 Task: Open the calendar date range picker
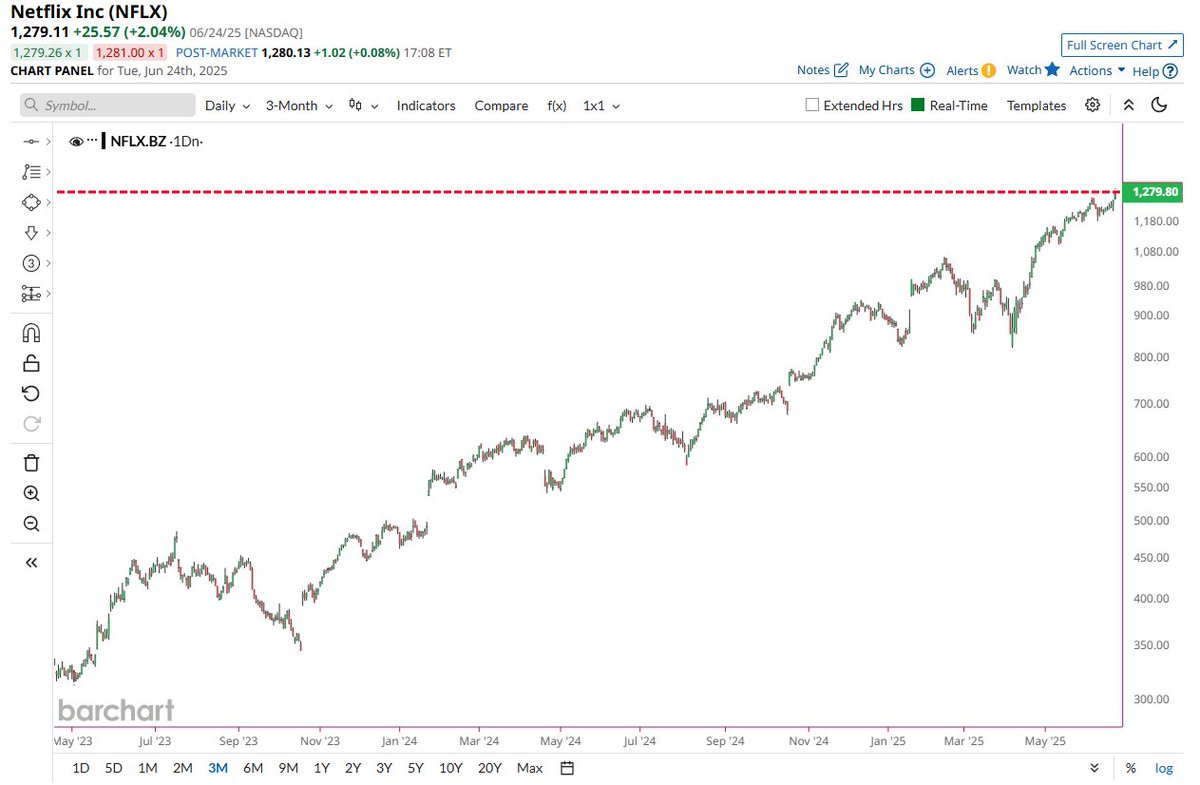point(567,768)
